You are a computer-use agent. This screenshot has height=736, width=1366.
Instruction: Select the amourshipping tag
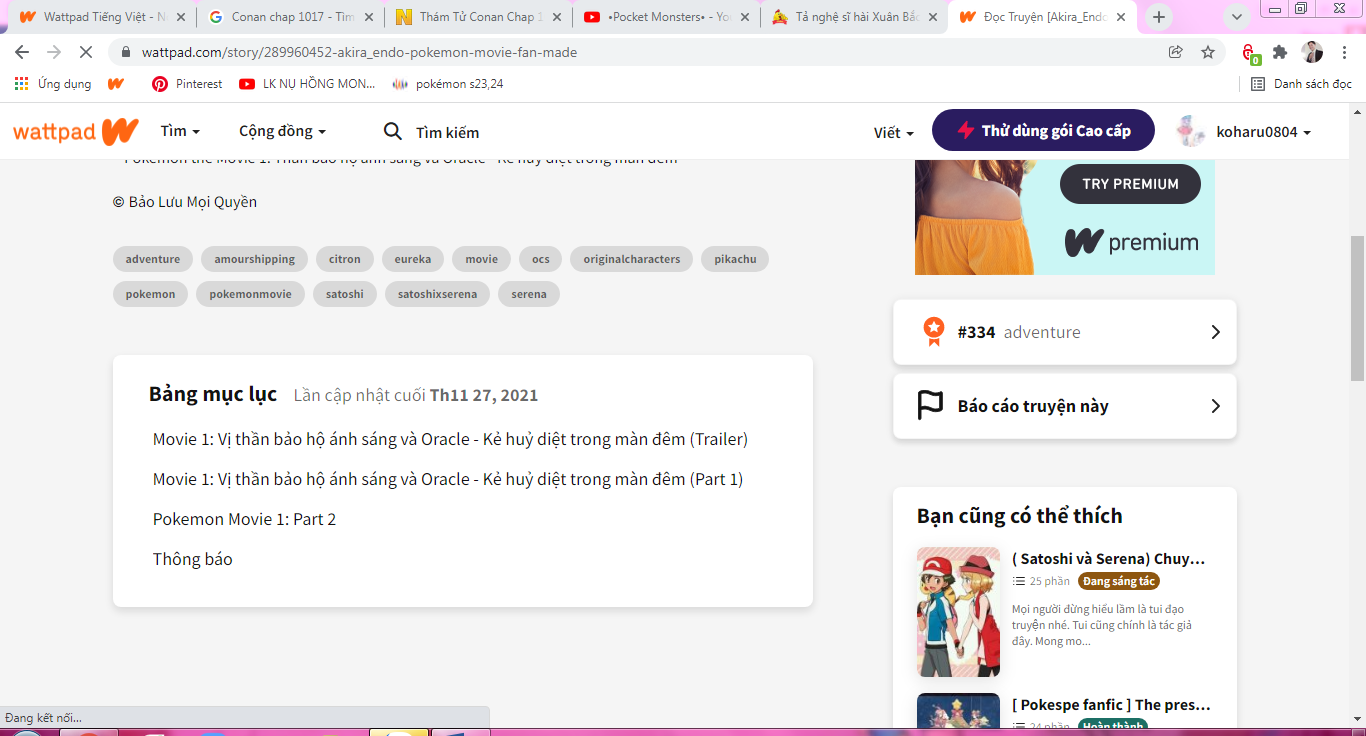tap(254, 259)
